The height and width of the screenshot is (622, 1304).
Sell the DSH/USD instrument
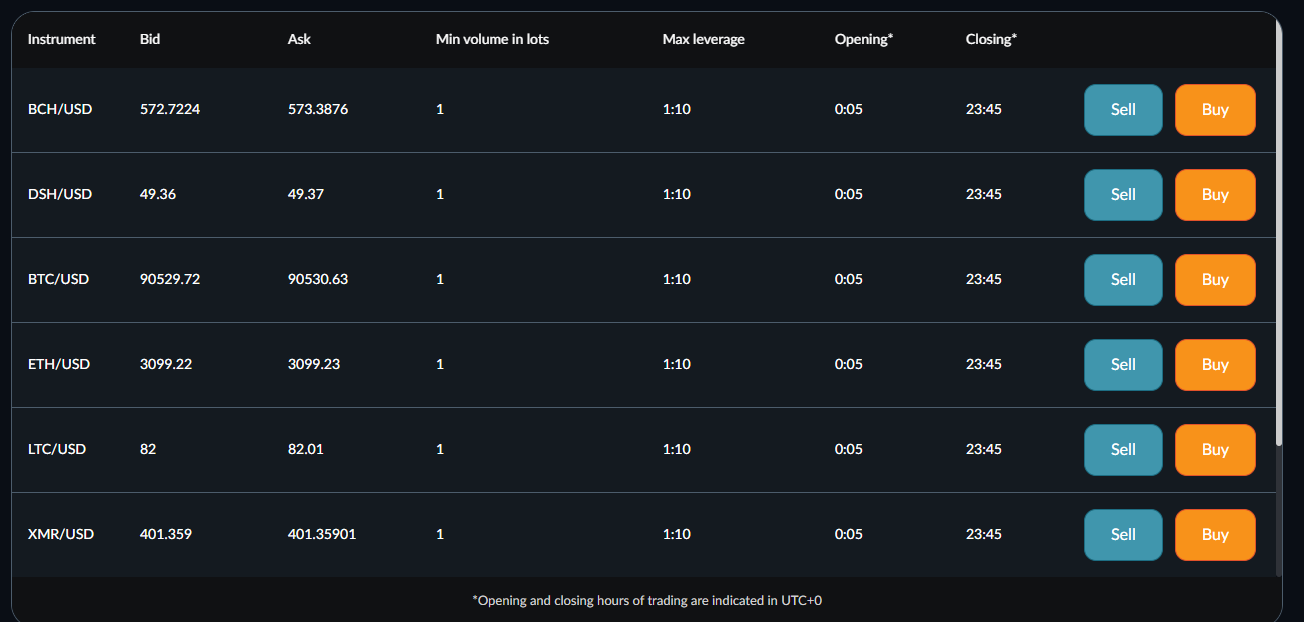[1122, 195]
